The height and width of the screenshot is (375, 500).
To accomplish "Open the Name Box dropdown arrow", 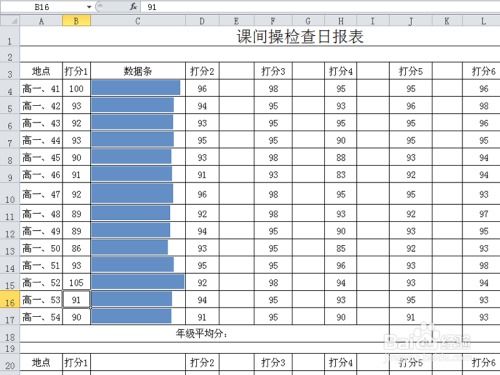I will click(89, 7).
